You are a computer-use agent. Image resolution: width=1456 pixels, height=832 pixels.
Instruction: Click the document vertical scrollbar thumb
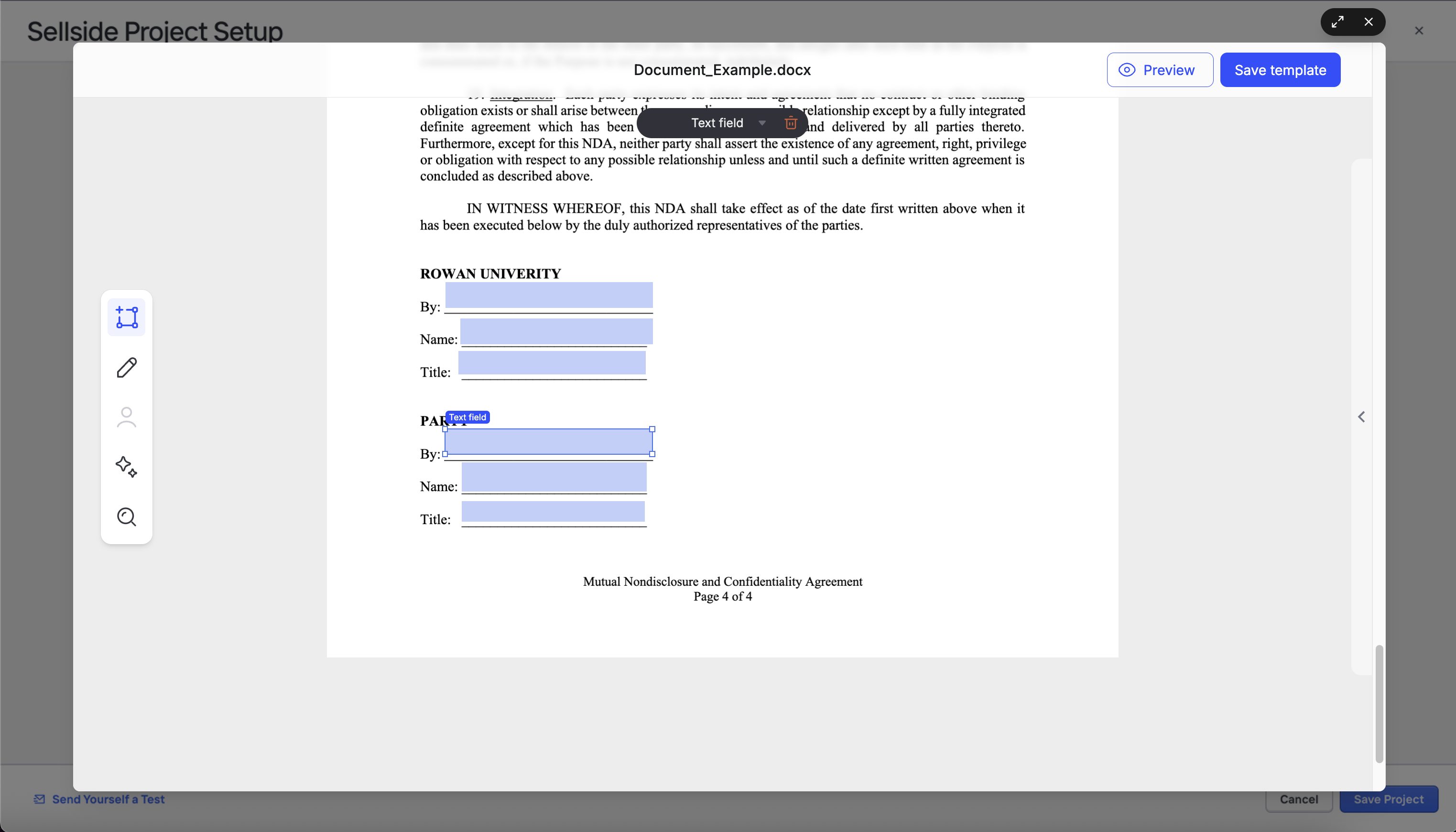[1379, 704]
